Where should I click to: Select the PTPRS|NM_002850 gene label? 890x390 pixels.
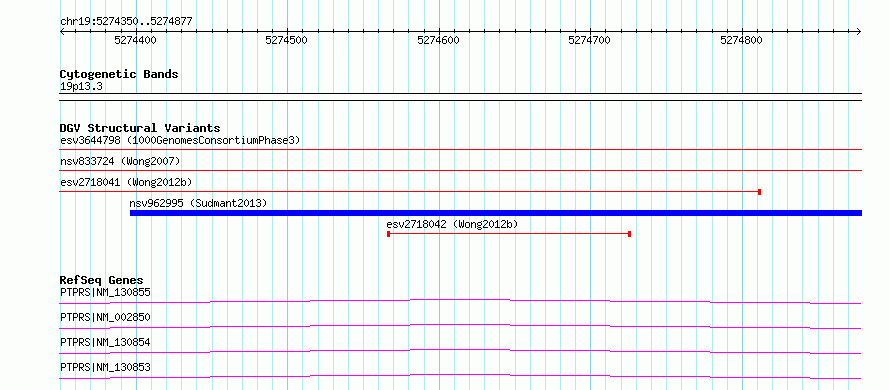point(105,317)
